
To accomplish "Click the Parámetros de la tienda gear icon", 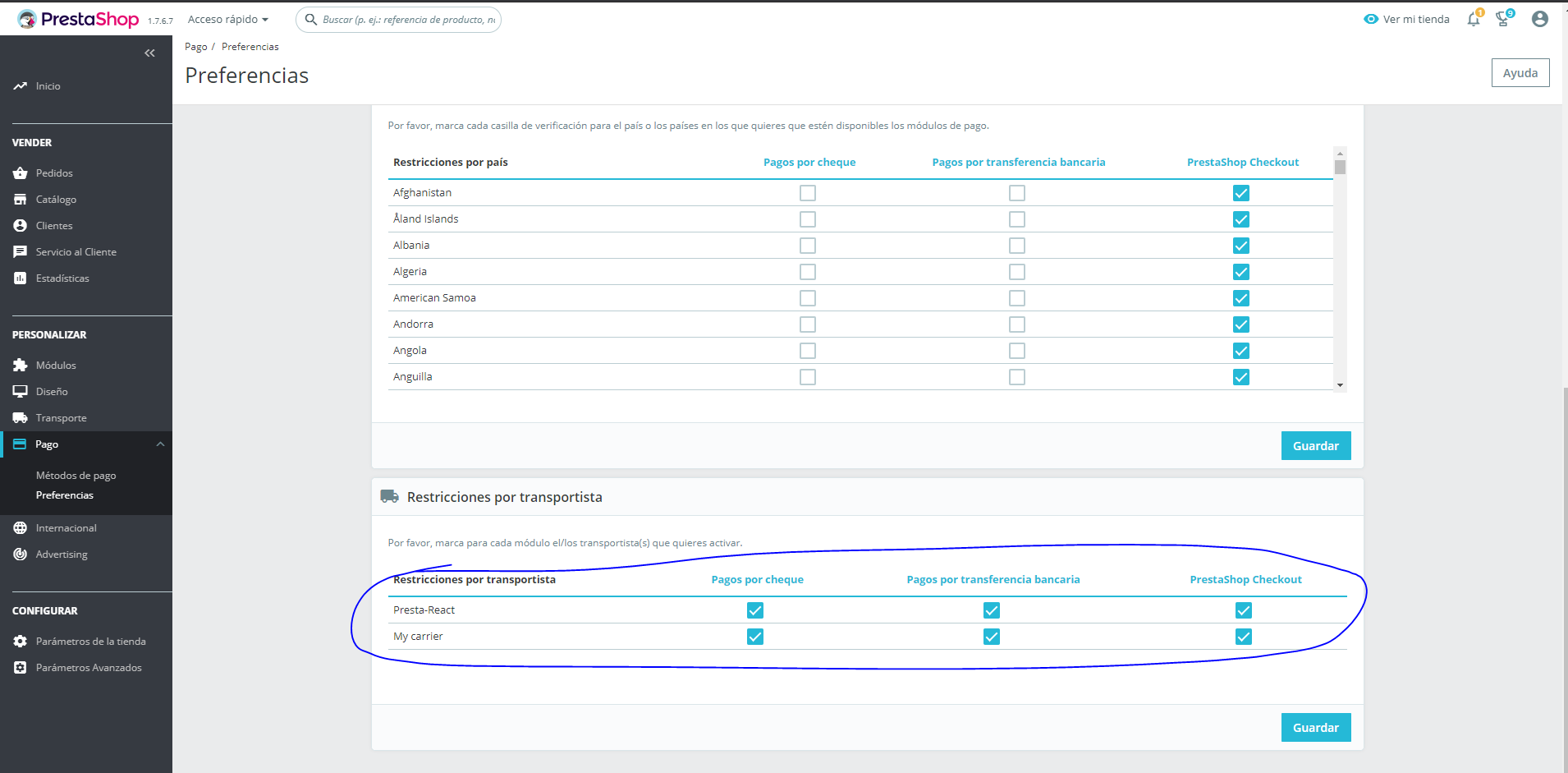I will click(21, 641).
